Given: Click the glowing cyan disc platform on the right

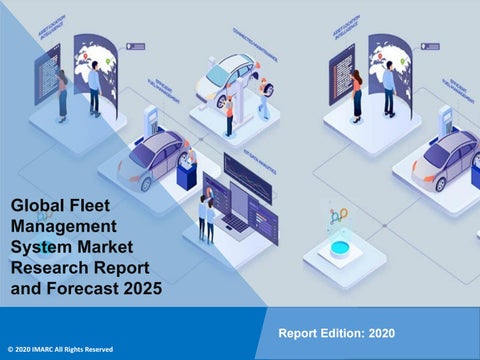Looking at the screenshot, I should point(339,249).
